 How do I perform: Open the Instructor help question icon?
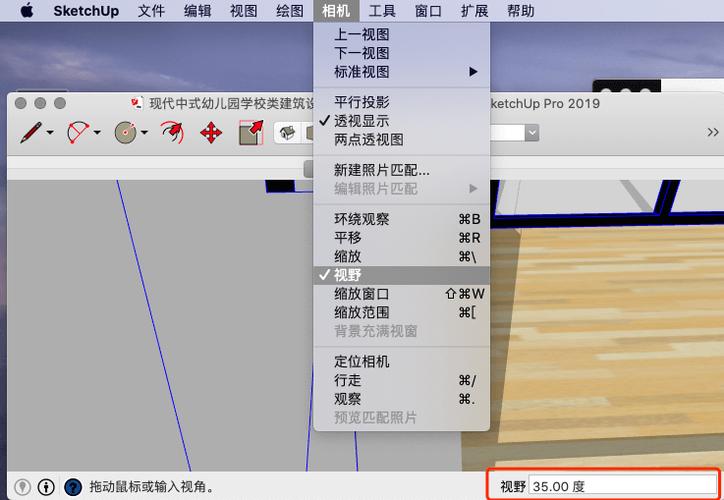click(73, 487)
